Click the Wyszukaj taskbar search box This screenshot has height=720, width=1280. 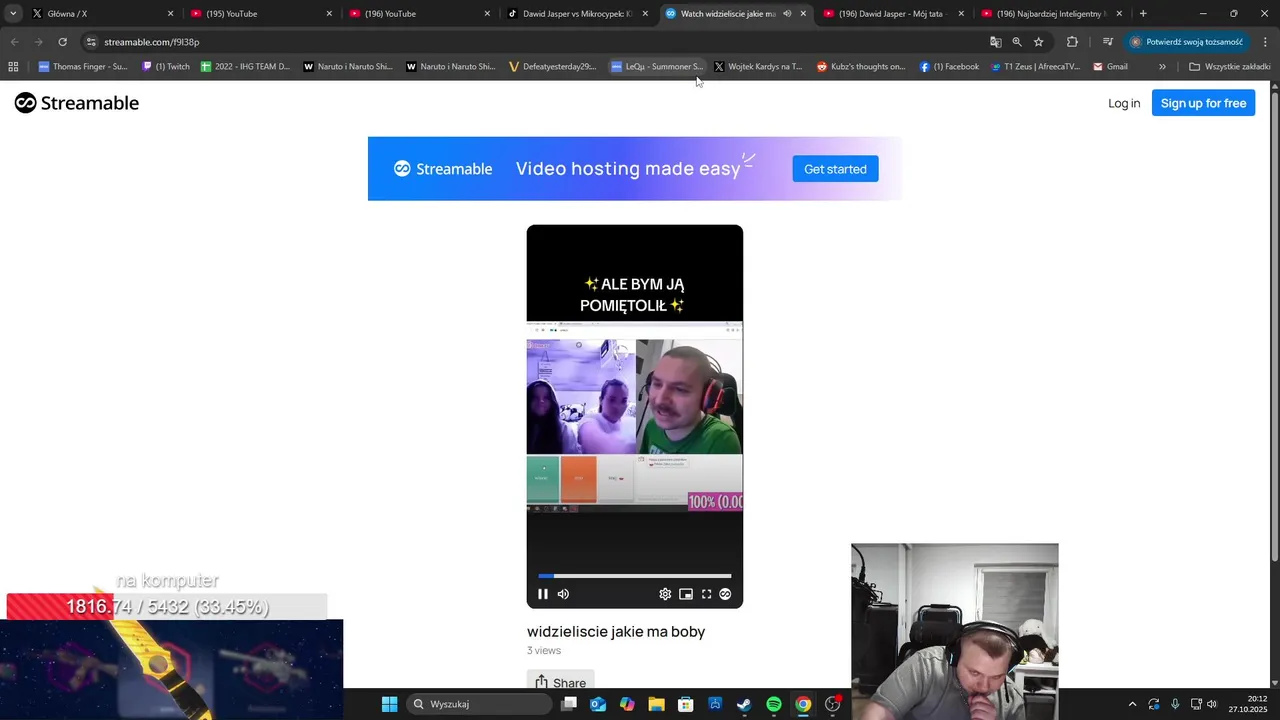(x=479, y=704)
